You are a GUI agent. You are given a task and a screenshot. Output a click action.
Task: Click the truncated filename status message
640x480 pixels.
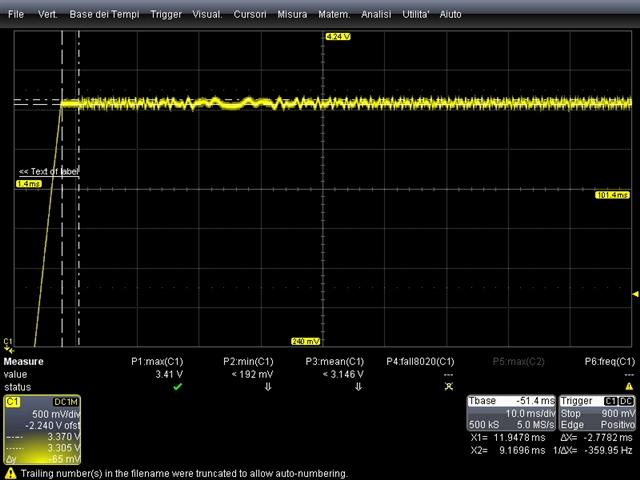184,473
